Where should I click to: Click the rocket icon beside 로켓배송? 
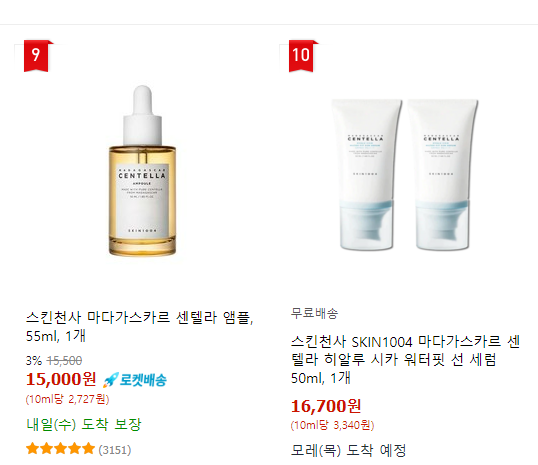pos(111,380)
